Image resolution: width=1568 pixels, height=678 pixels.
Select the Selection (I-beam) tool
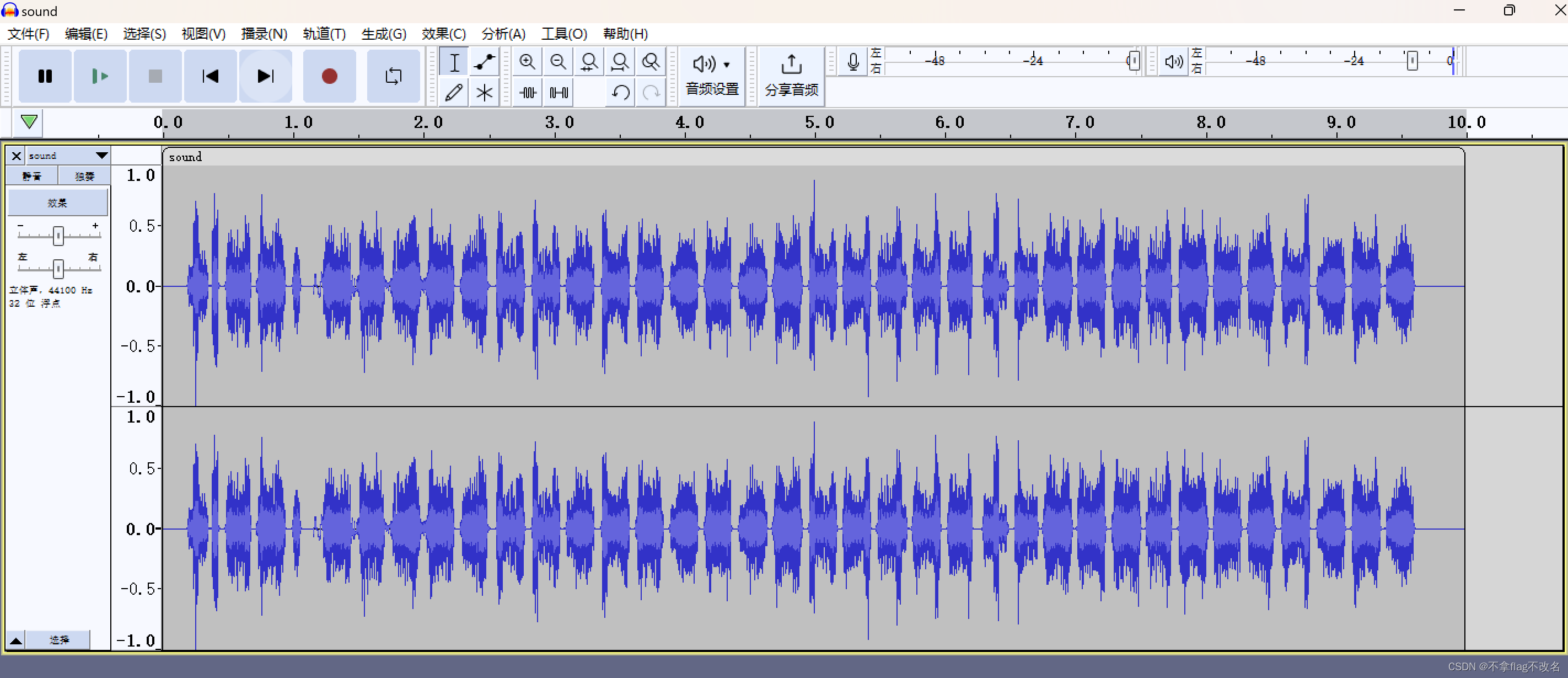click(x=454, y=62)
